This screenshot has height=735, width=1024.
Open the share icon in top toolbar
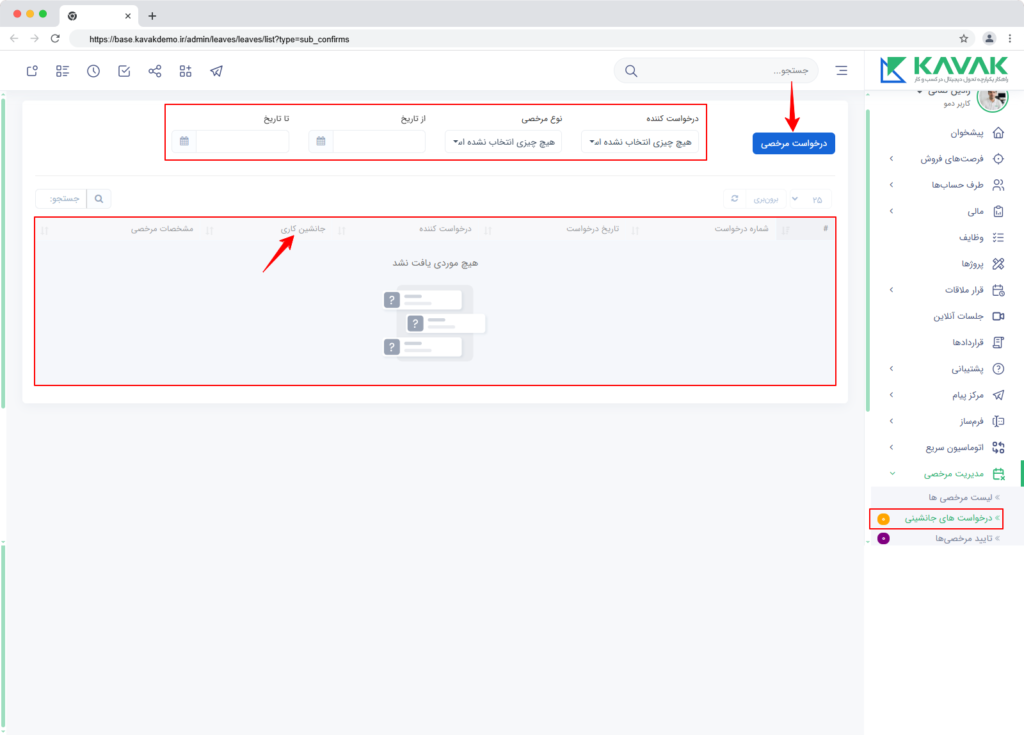coord(155,71)
